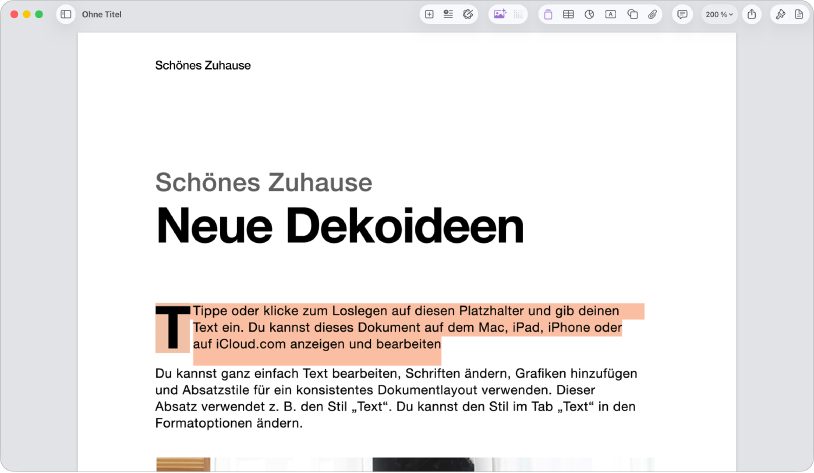Screen dimensions: 814x473
Task: Click the highlighted line starting 'Tippe oder klicke'
Action: click(x=406, y=311)
